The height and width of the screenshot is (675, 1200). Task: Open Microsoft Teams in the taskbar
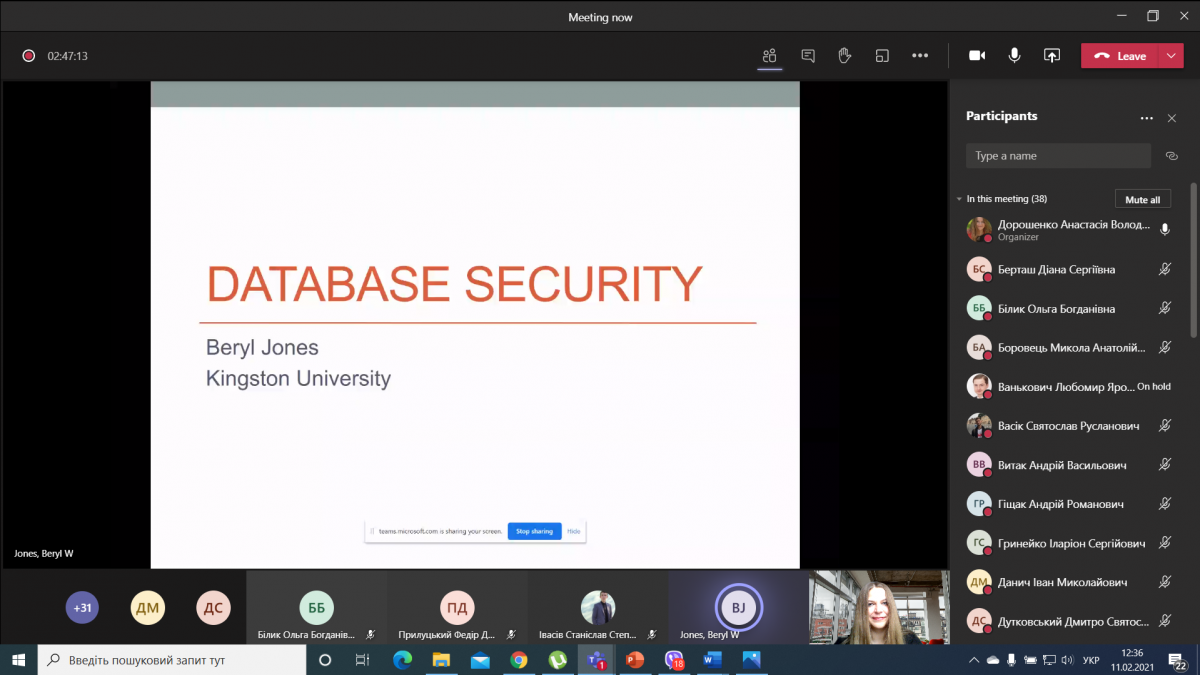tap(595, 660)
